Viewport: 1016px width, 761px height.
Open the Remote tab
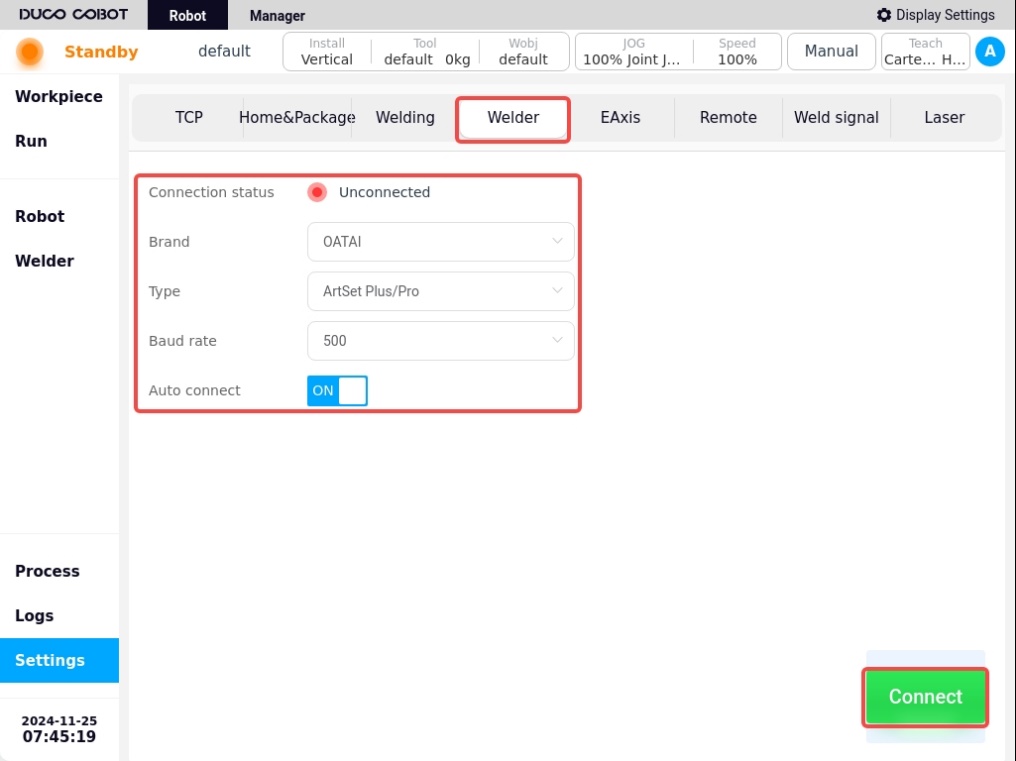(x=728, y=117)
